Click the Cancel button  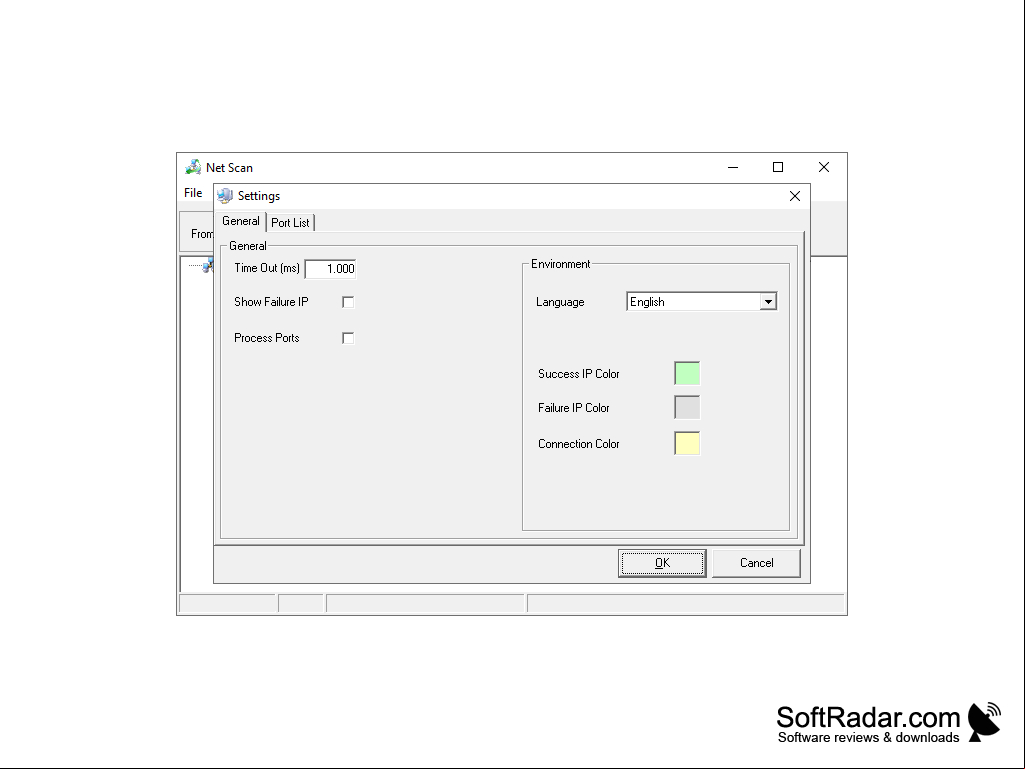click(x=756, y=563)
